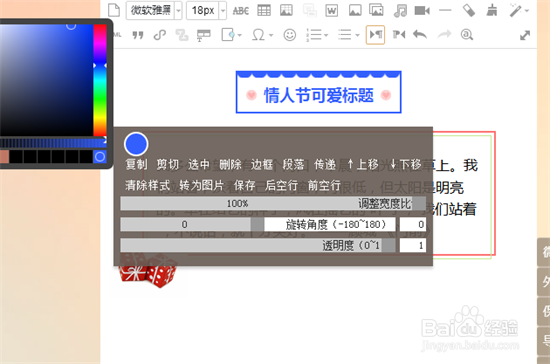Click the undo arrow
This screenshot has width=550, height=364.
click(x=420, y=34)
